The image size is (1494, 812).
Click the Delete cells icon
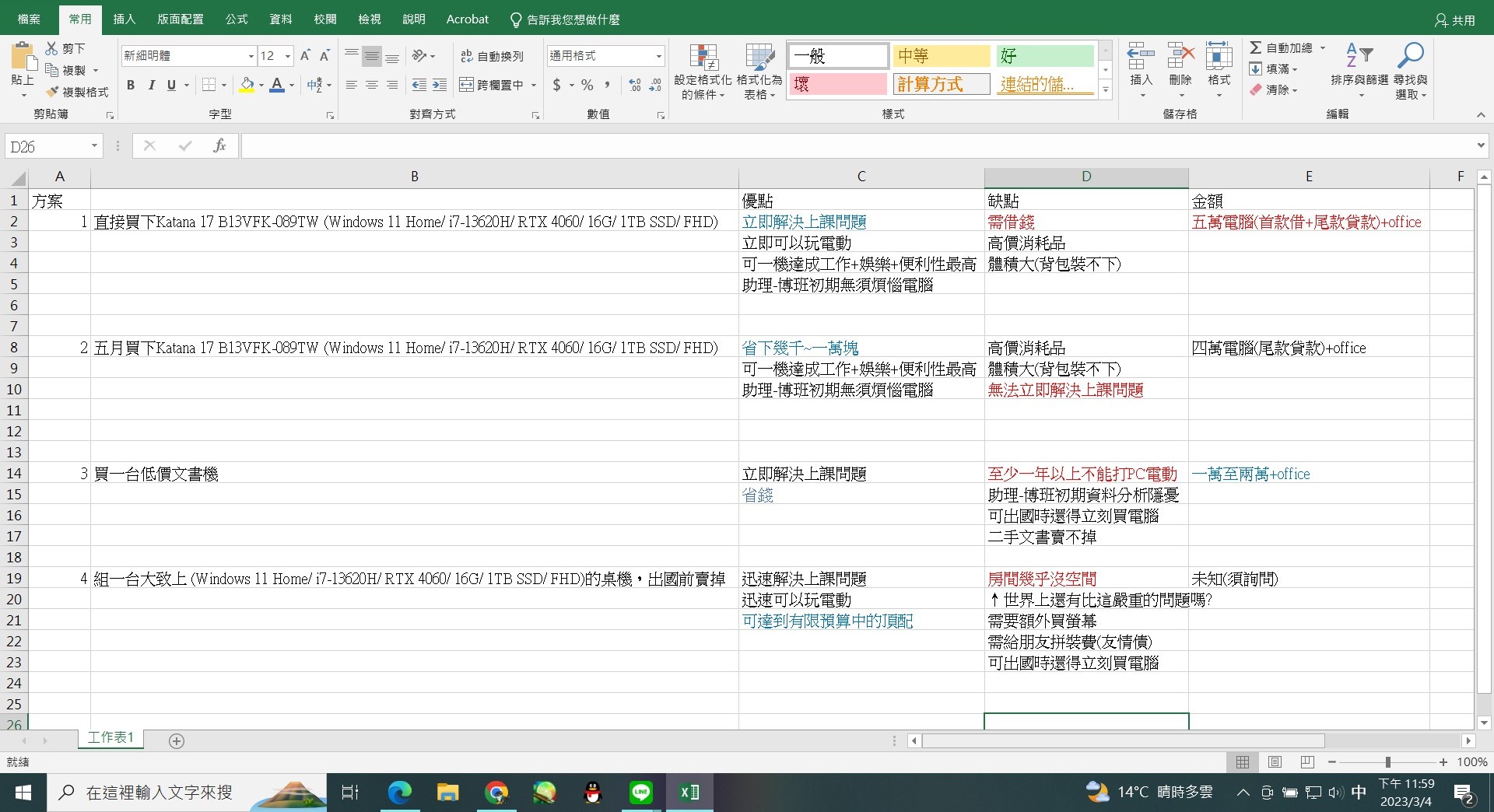(1180, 56)
